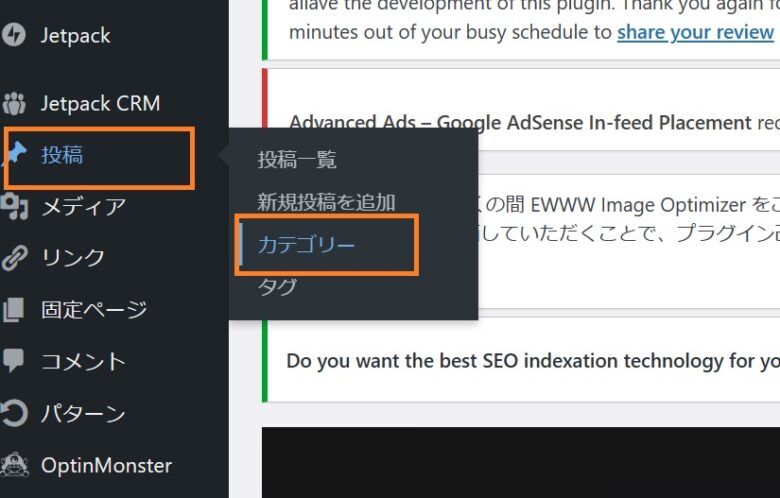
Task: Select the コメント menu label
Action: click(x=83, y=361)
